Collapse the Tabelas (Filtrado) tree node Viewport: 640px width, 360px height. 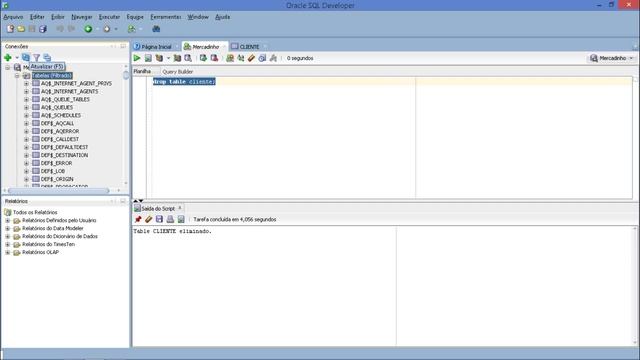click(x=17, y=76)
